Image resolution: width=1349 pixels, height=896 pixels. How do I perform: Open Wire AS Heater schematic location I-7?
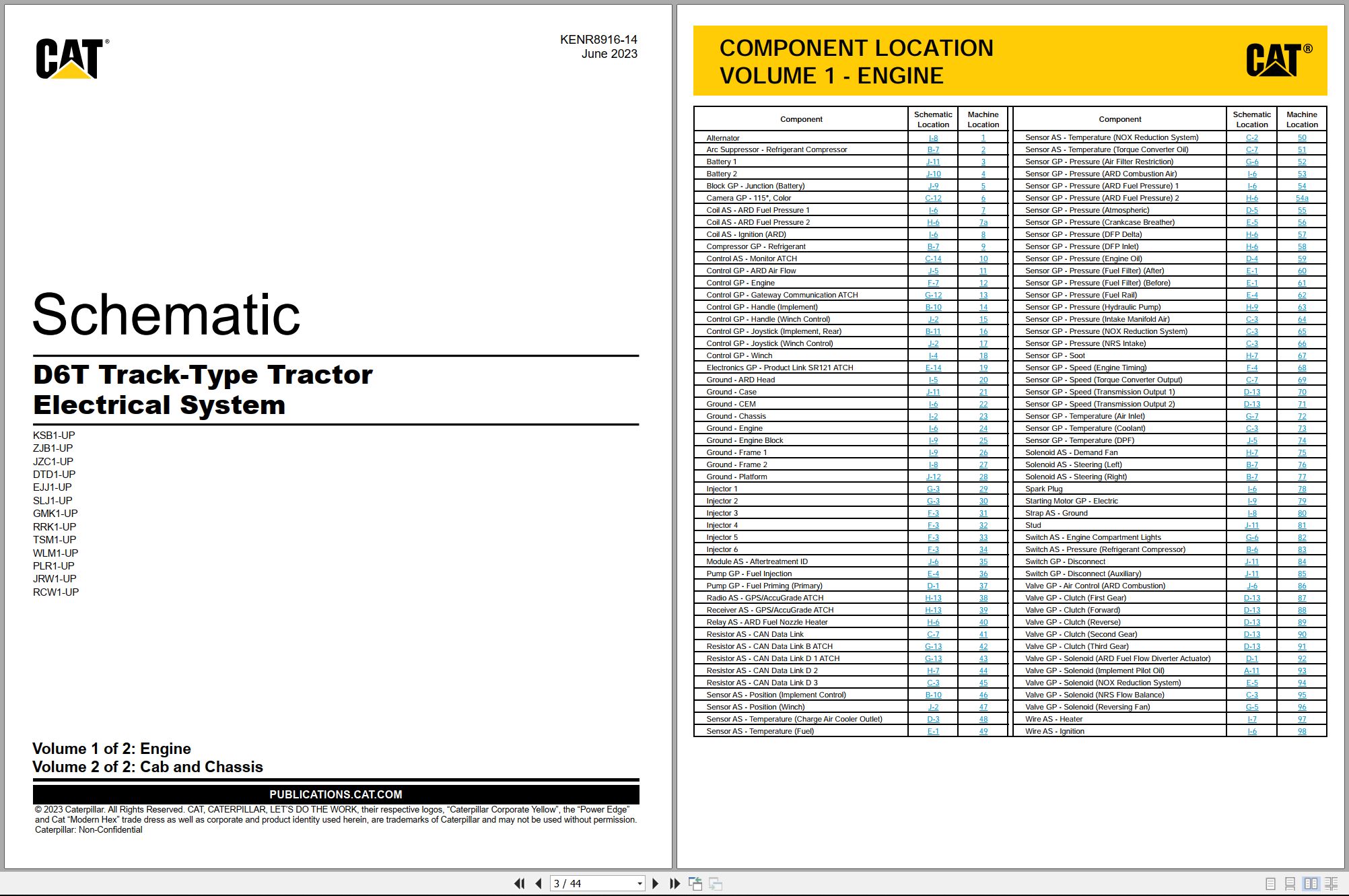pyautogui.click(x=1251, y=720)
